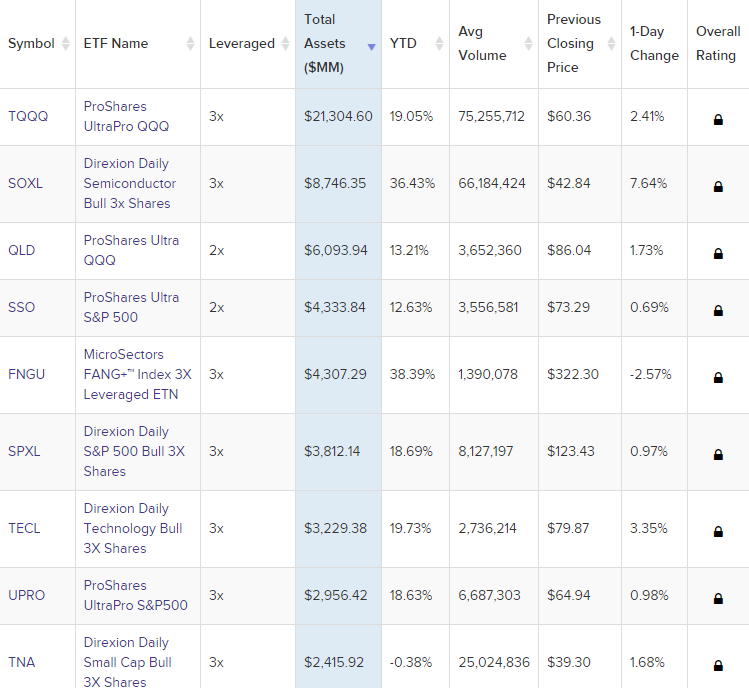Open TNA symbol link

click(x=22, y=662)
